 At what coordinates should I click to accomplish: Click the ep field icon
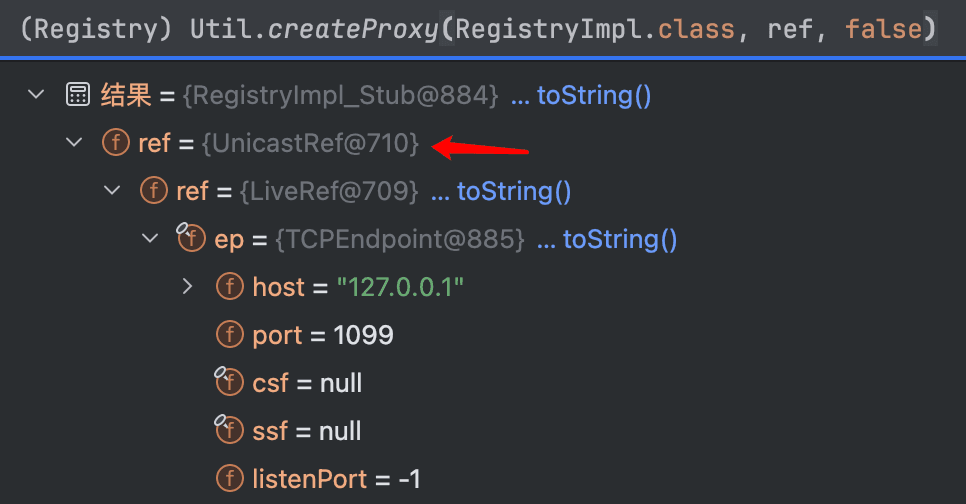point(190,238)
